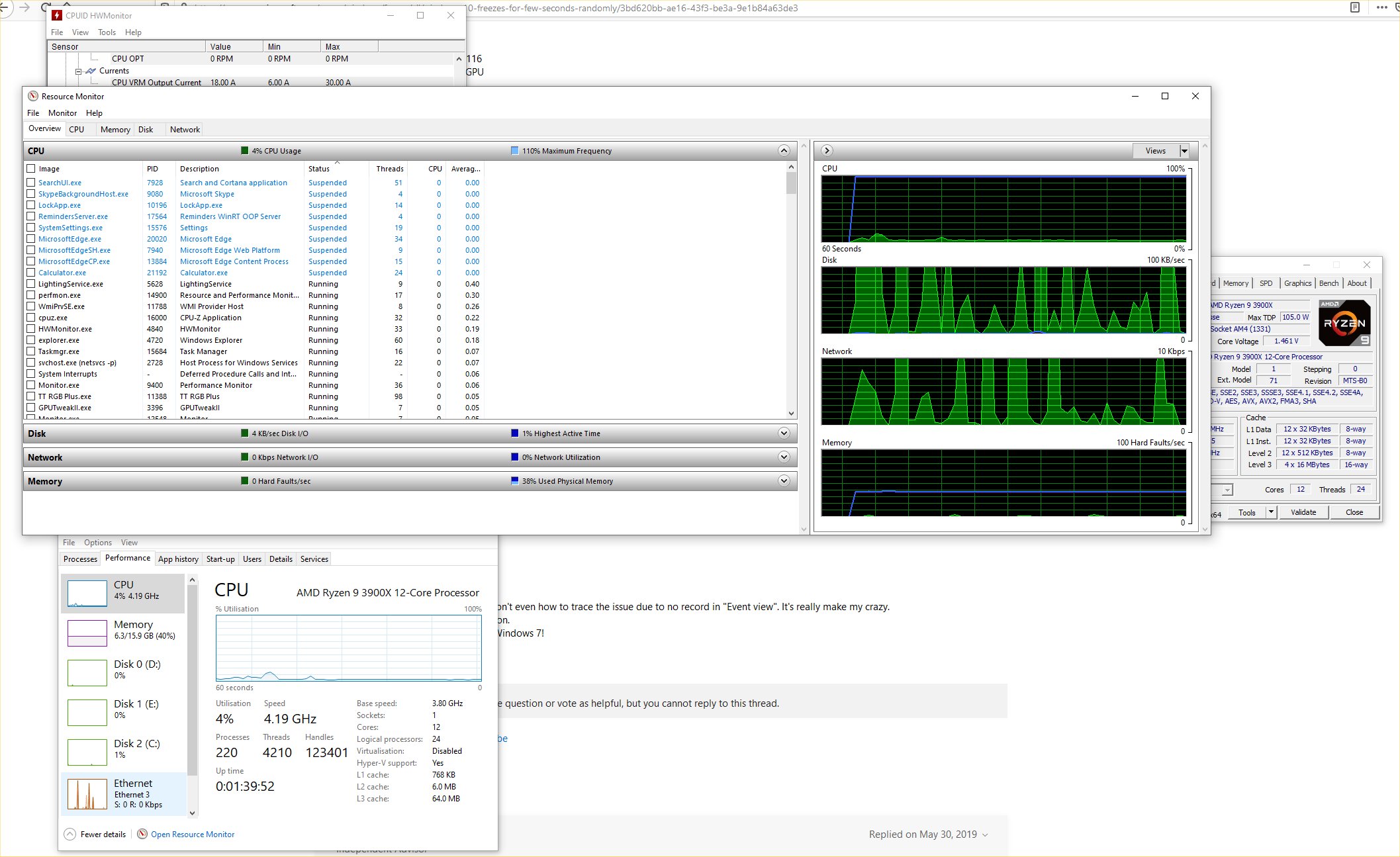Viewport: 1400px width, 857px height.
Task: Check the MicrosoftEdge.exe process checkbox
Action: [x=31, y=239]
